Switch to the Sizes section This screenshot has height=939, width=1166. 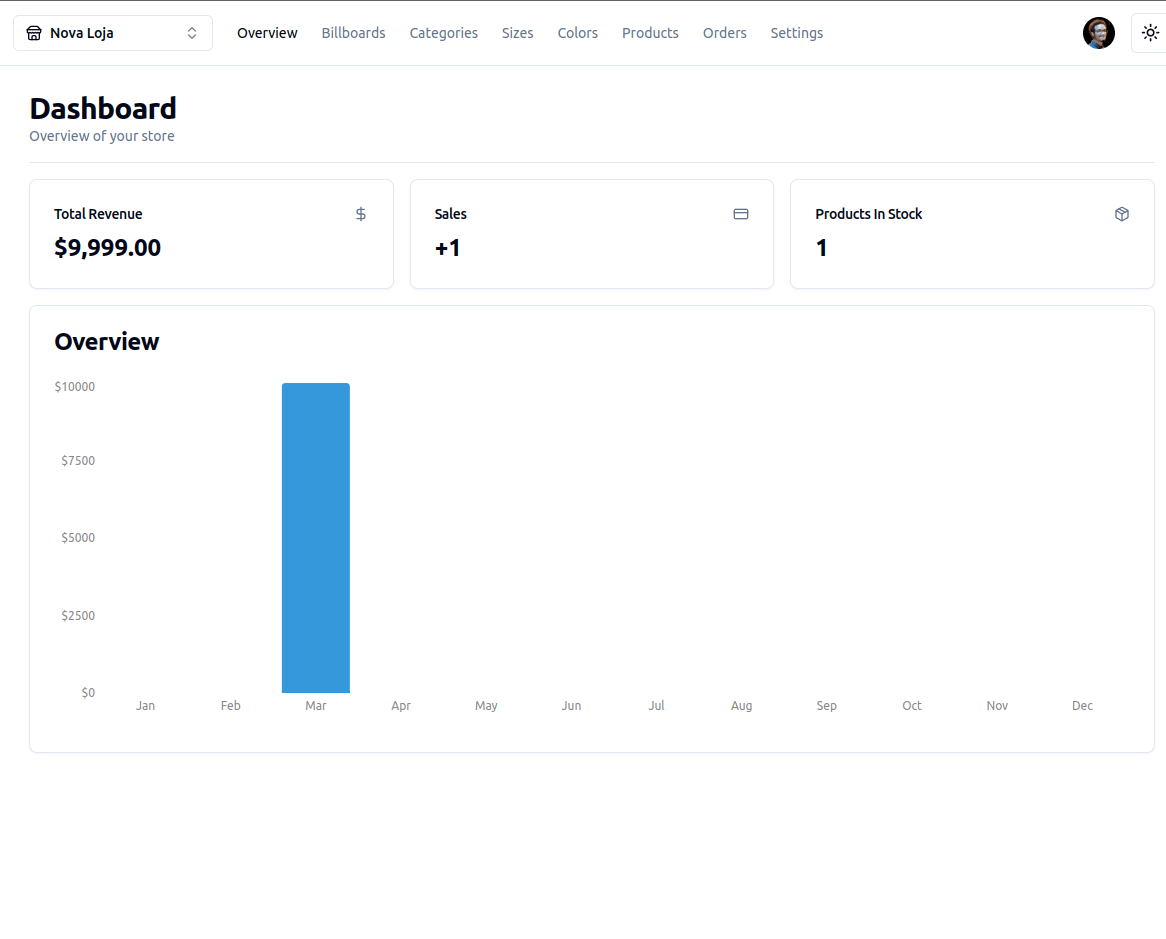pos(517,33)
